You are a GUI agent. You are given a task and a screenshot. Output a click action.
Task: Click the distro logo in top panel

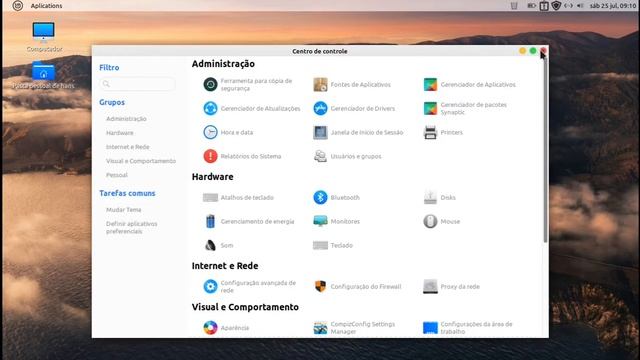[x=18, y=6]
